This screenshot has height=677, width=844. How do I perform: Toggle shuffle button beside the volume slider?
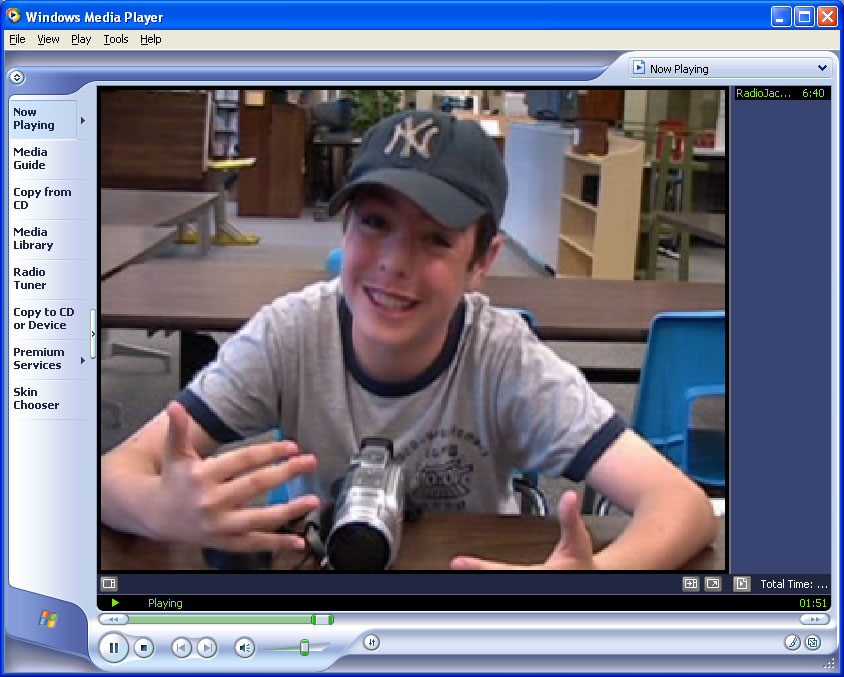(371, 642)
